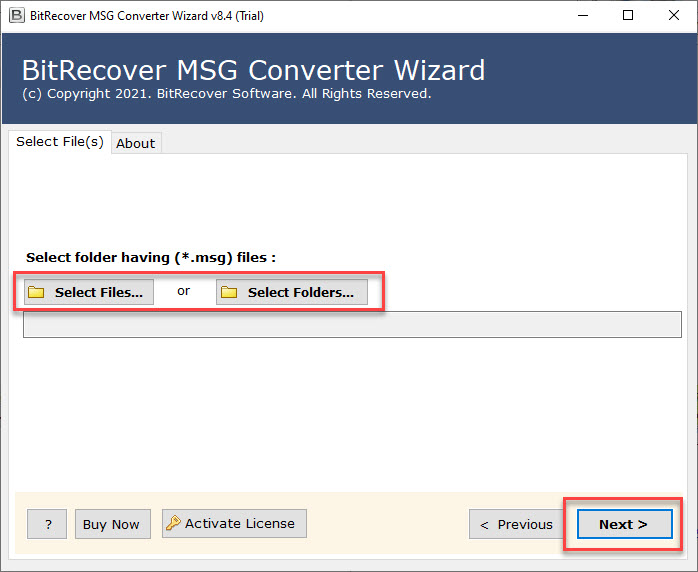Click the 'Select folder having (*.msg) files :' label
Screen dimensions: 698x572
click(151, 257)
